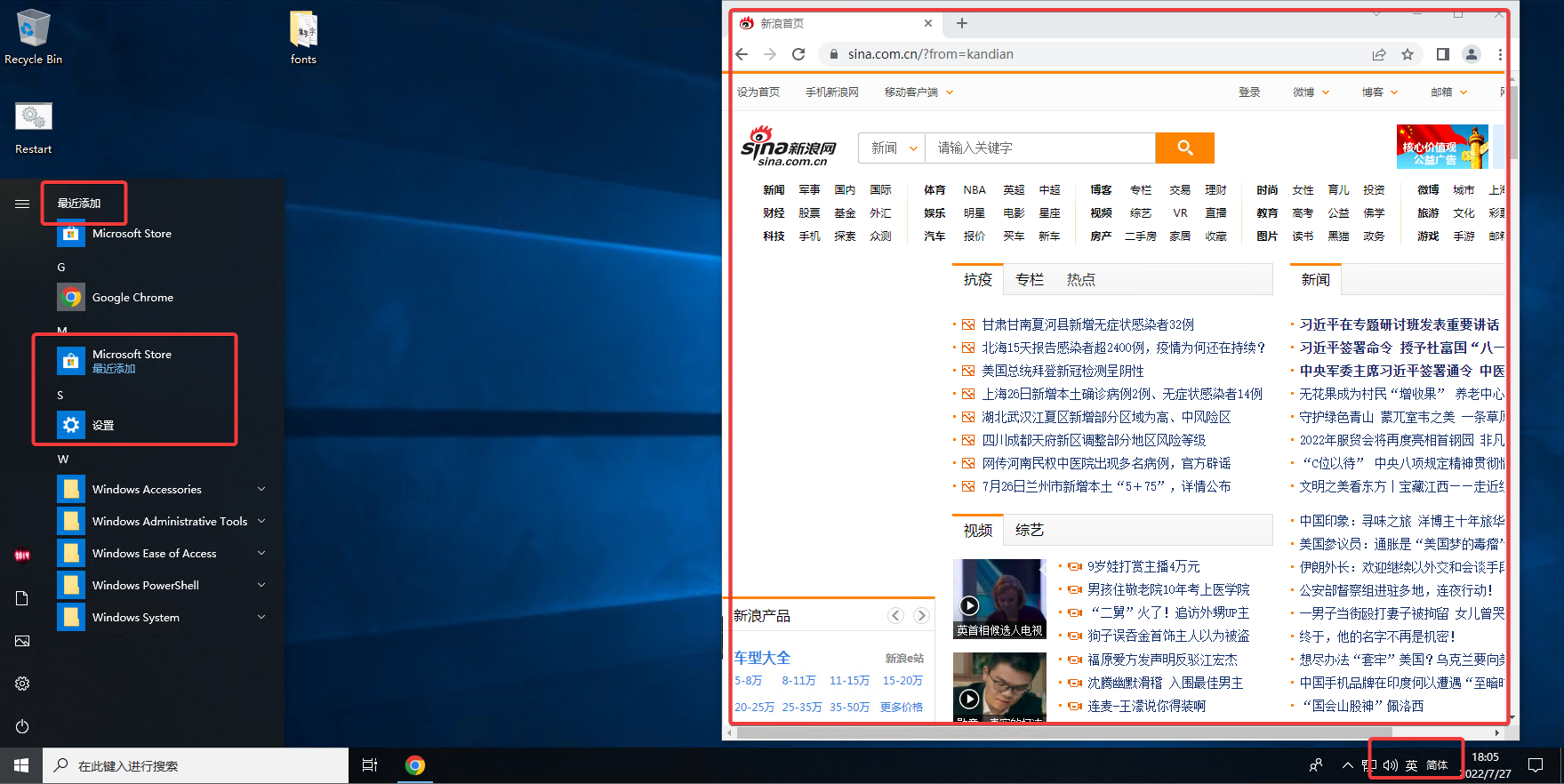Open the 邮箱 top-bar dropdown
Image resolution: width=1564 pixels, height=784 pixels.
(1449, 92)
